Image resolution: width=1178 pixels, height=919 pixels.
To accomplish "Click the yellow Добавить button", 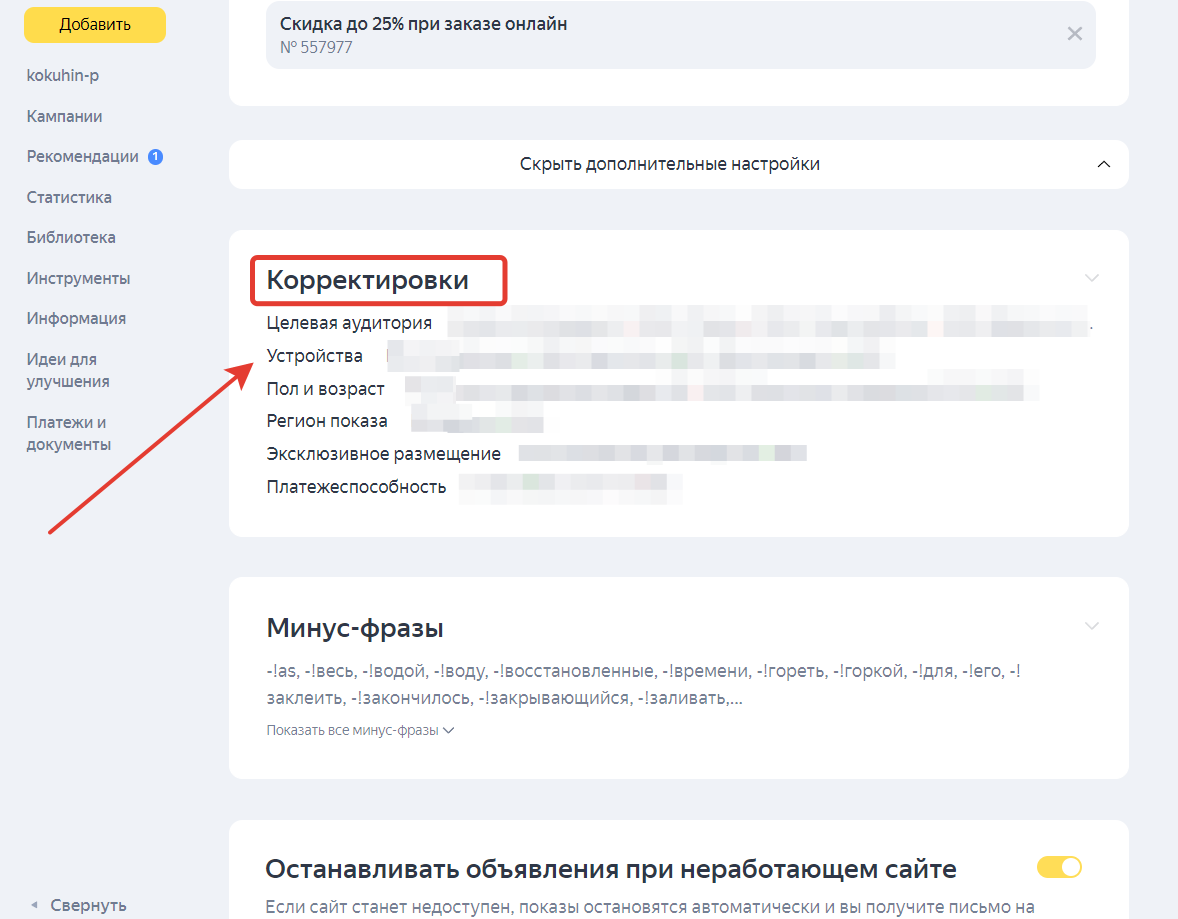I will (94, 24).
